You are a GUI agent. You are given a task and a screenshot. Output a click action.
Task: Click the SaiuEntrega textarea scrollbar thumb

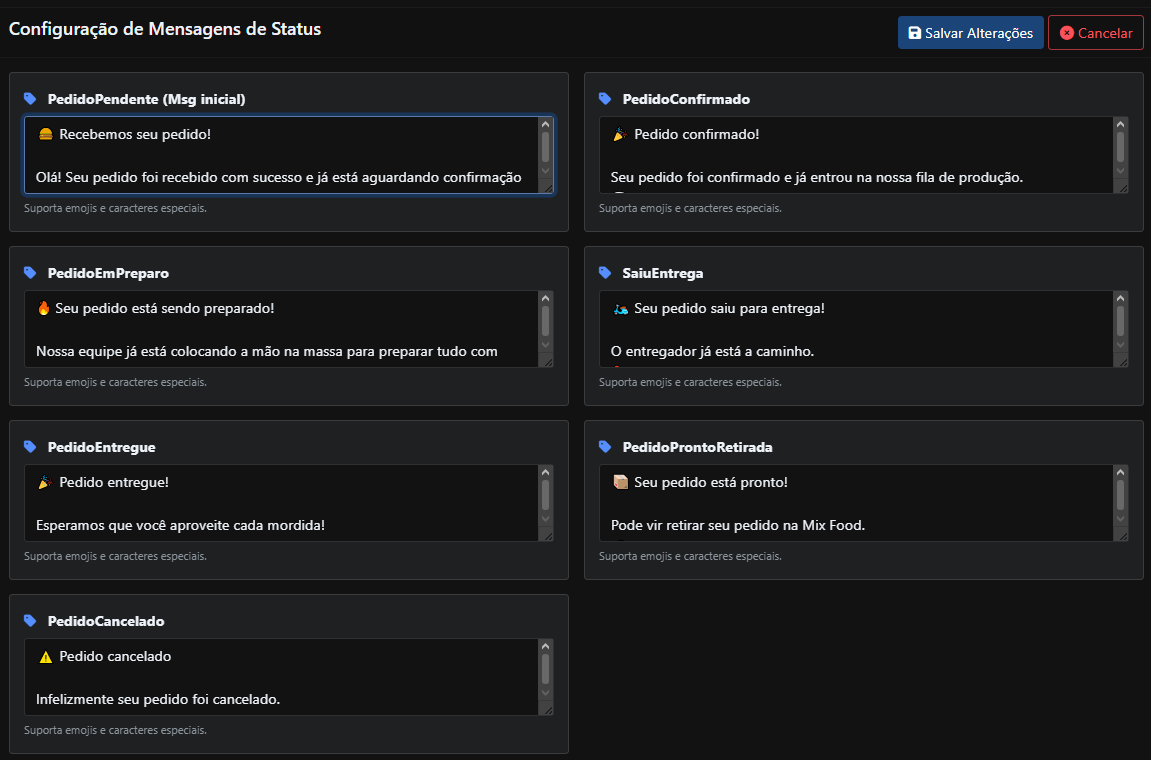[1120, 321]
